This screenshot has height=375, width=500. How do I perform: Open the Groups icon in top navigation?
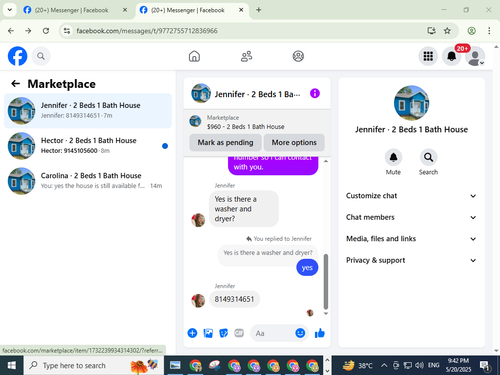click(x=298, y=56)
